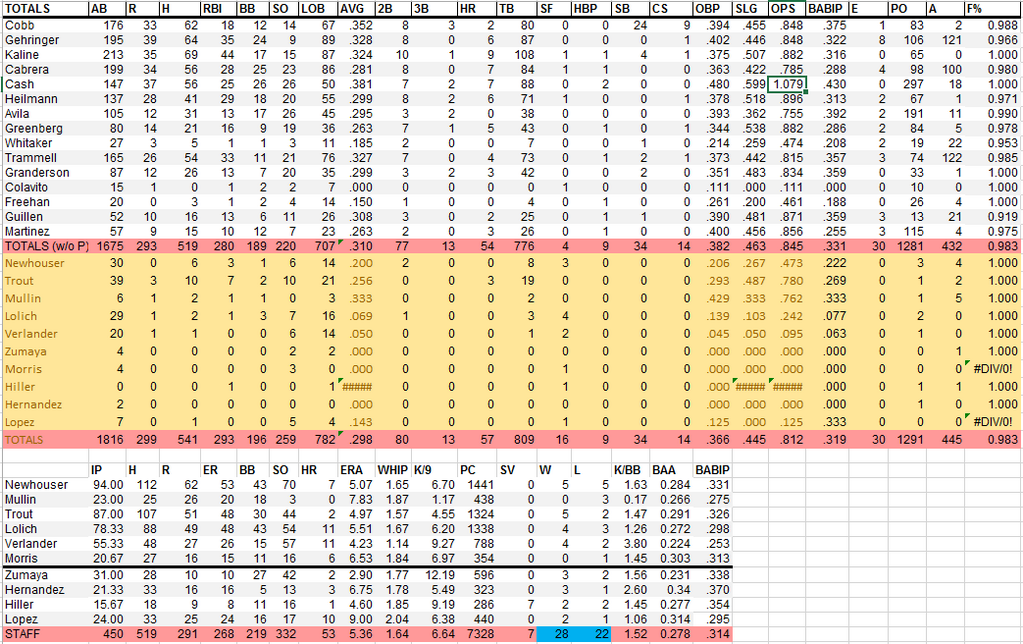Select Kaline's total bases value 108

coord(524,55)
